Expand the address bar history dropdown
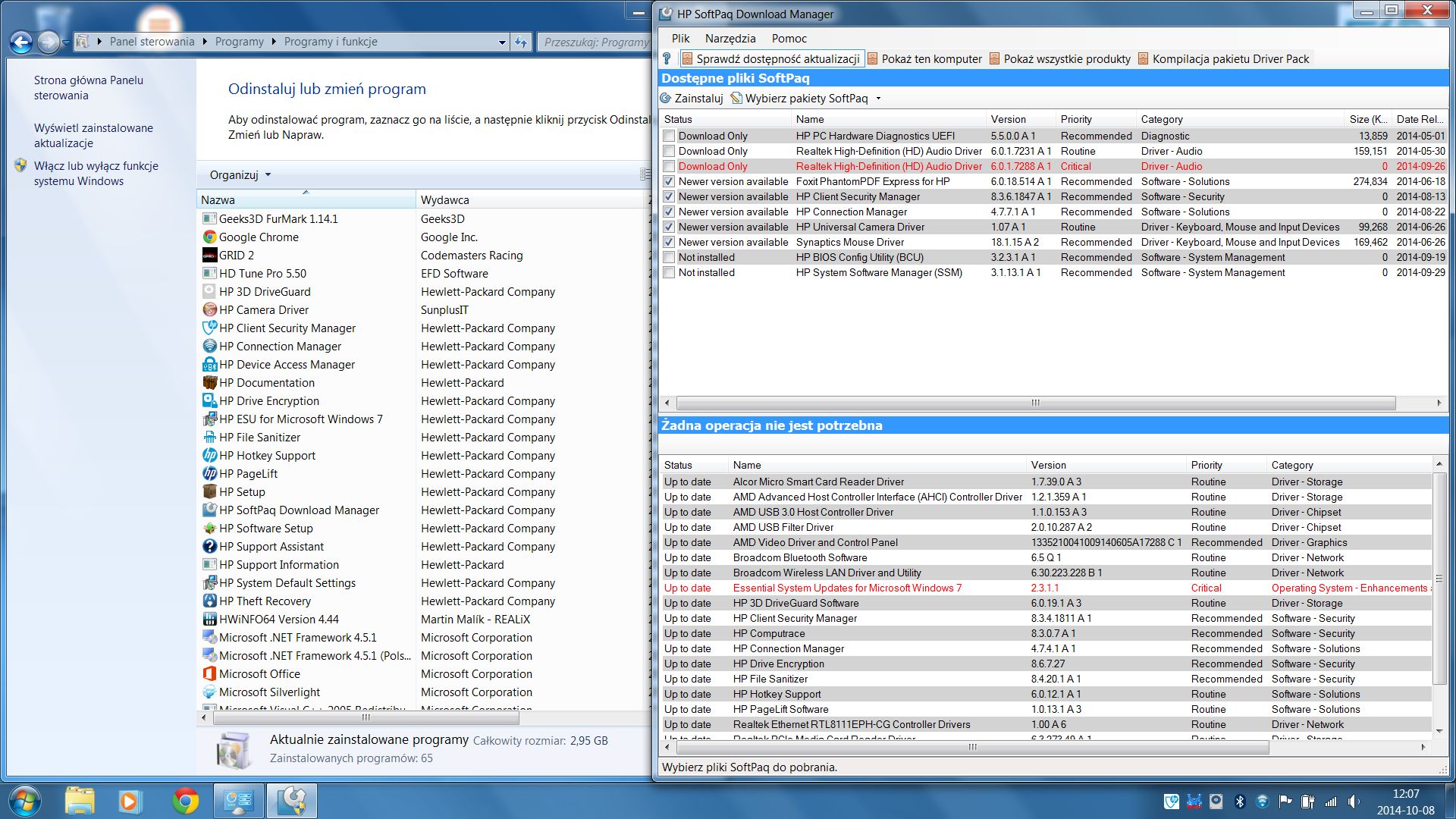 [502, 42]
